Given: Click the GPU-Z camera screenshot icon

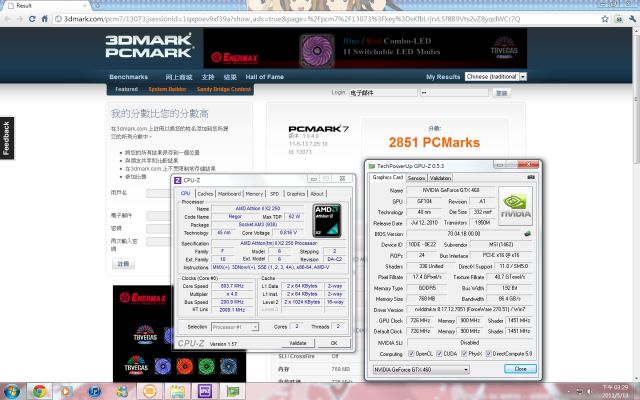Looking at the screenshot, I should point(531,178).
